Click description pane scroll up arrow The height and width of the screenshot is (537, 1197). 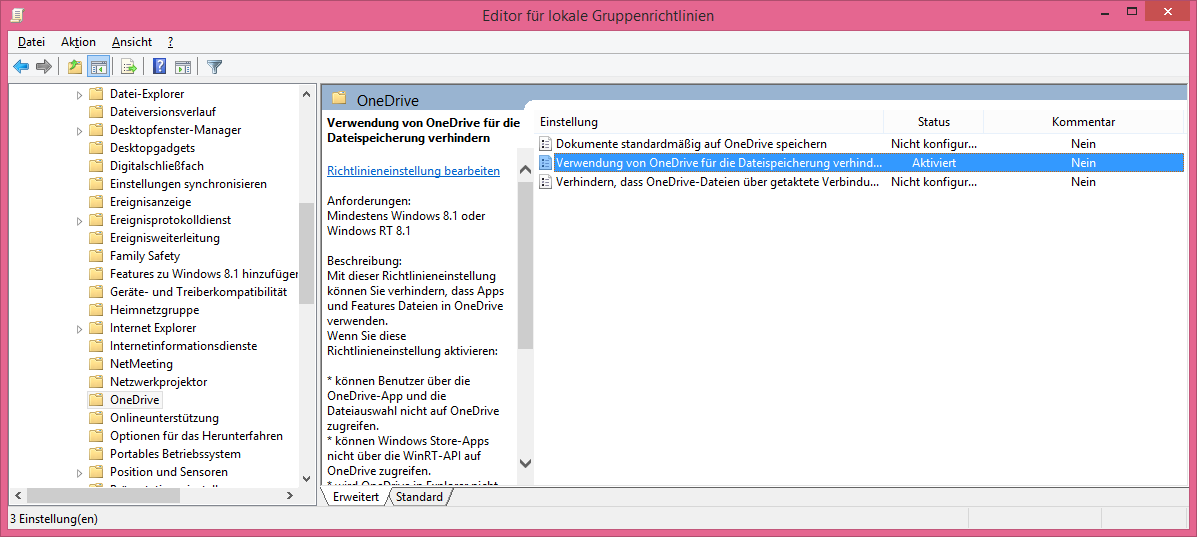525,170
